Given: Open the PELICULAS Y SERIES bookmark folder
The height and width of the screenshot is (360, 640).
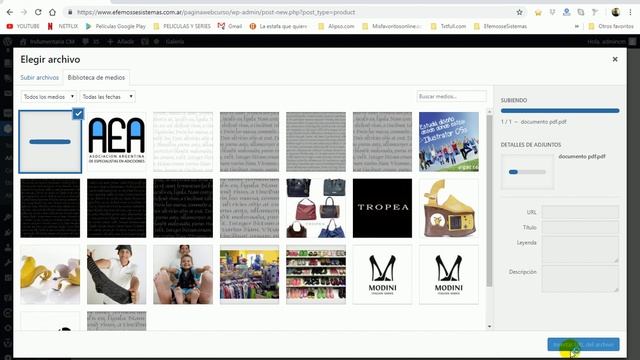Looking at the screenshot, I should (182, 26).
